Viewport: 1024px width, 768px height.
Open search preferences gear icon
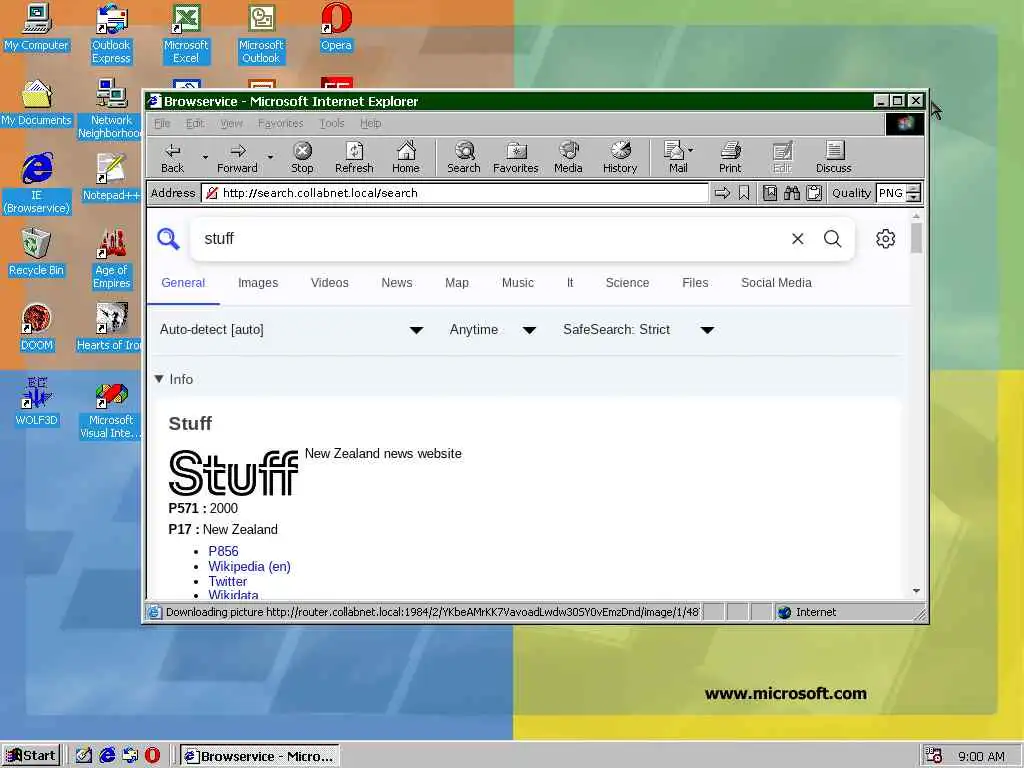[886, 239]
